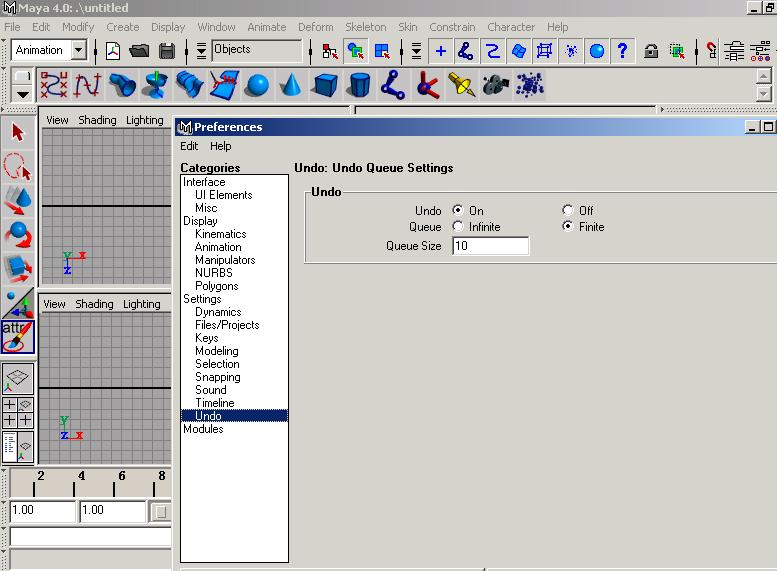
Task: Select the Snapping category
Action: [218, 377]
